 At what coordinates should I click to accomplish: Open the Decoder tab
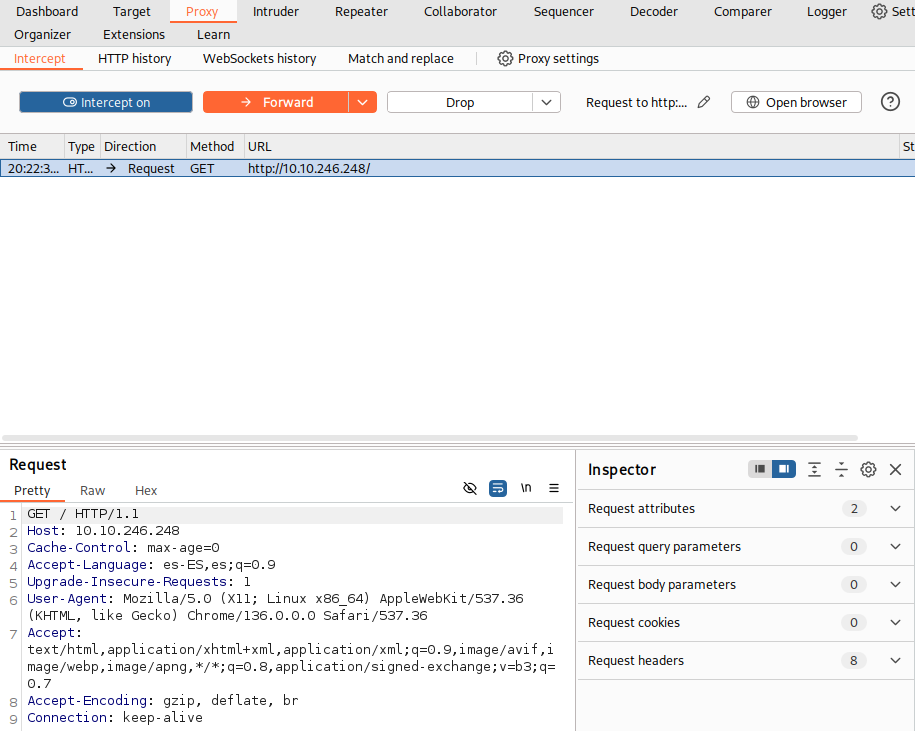click(654, 12)
